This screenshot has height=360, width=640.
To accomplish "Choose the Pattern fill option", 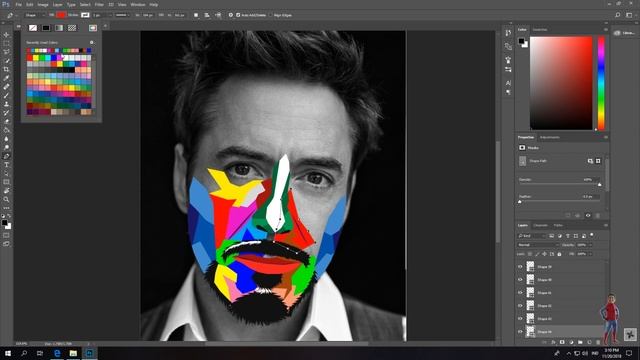I will pyautogui.click(x=72, y=28).
